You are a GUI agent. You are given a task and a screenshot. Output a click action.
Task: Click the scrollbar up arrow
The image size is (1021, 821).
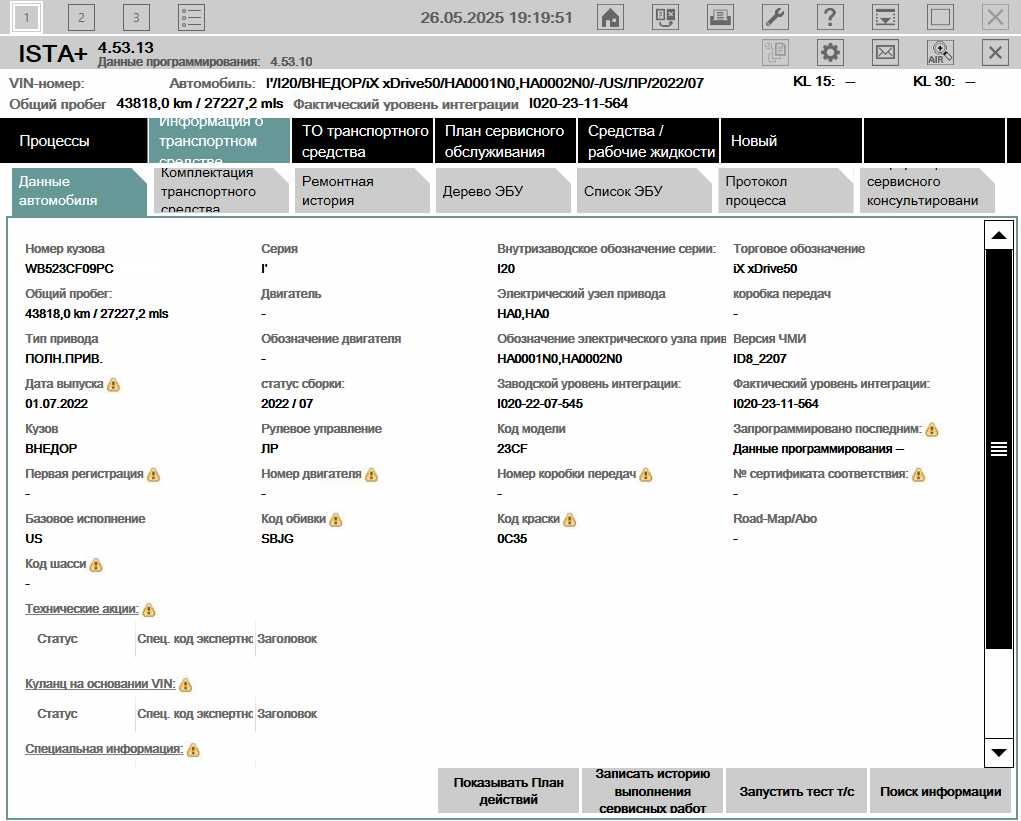pos(999,235)
